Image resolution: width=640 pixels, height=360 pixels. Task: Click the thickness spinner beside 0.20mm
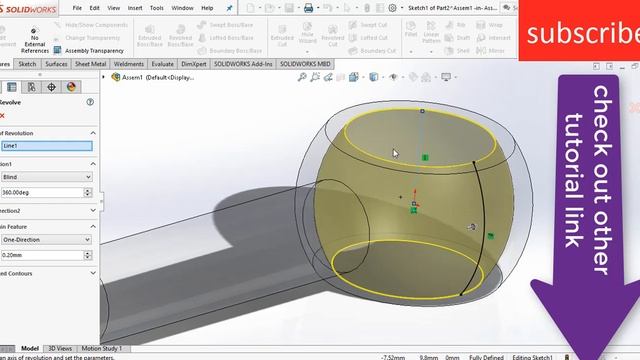tap(88, 255)
